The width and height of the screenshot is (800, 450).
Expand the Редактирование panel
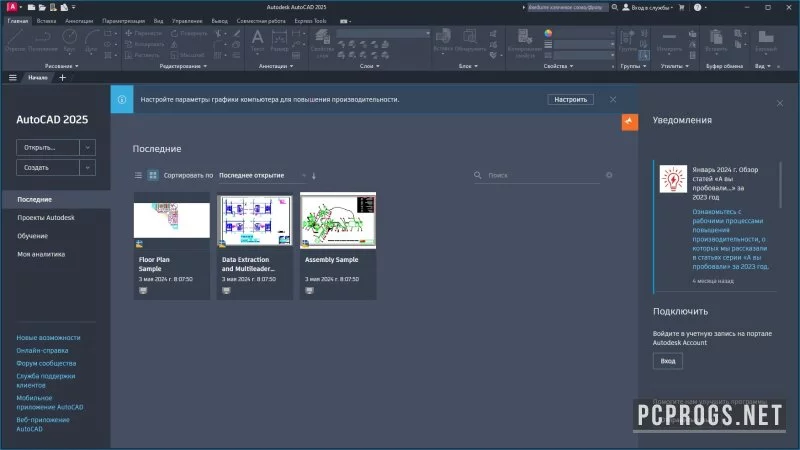(x=183, y=66)
